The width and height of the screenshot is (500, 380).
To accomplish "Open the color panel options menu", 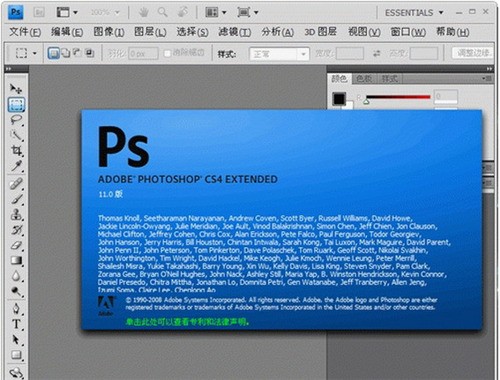I will coord(487,78).
